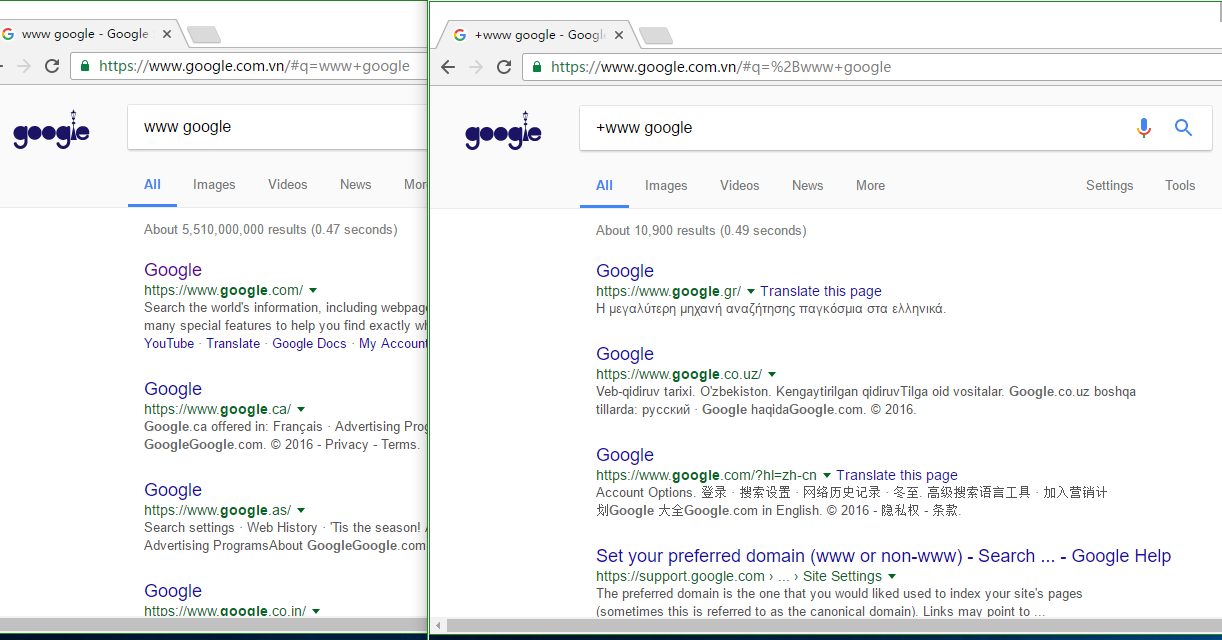This screenshot has width=1222, height=640.
Task: Select the All results tab in left window
Action: [152, 184]
